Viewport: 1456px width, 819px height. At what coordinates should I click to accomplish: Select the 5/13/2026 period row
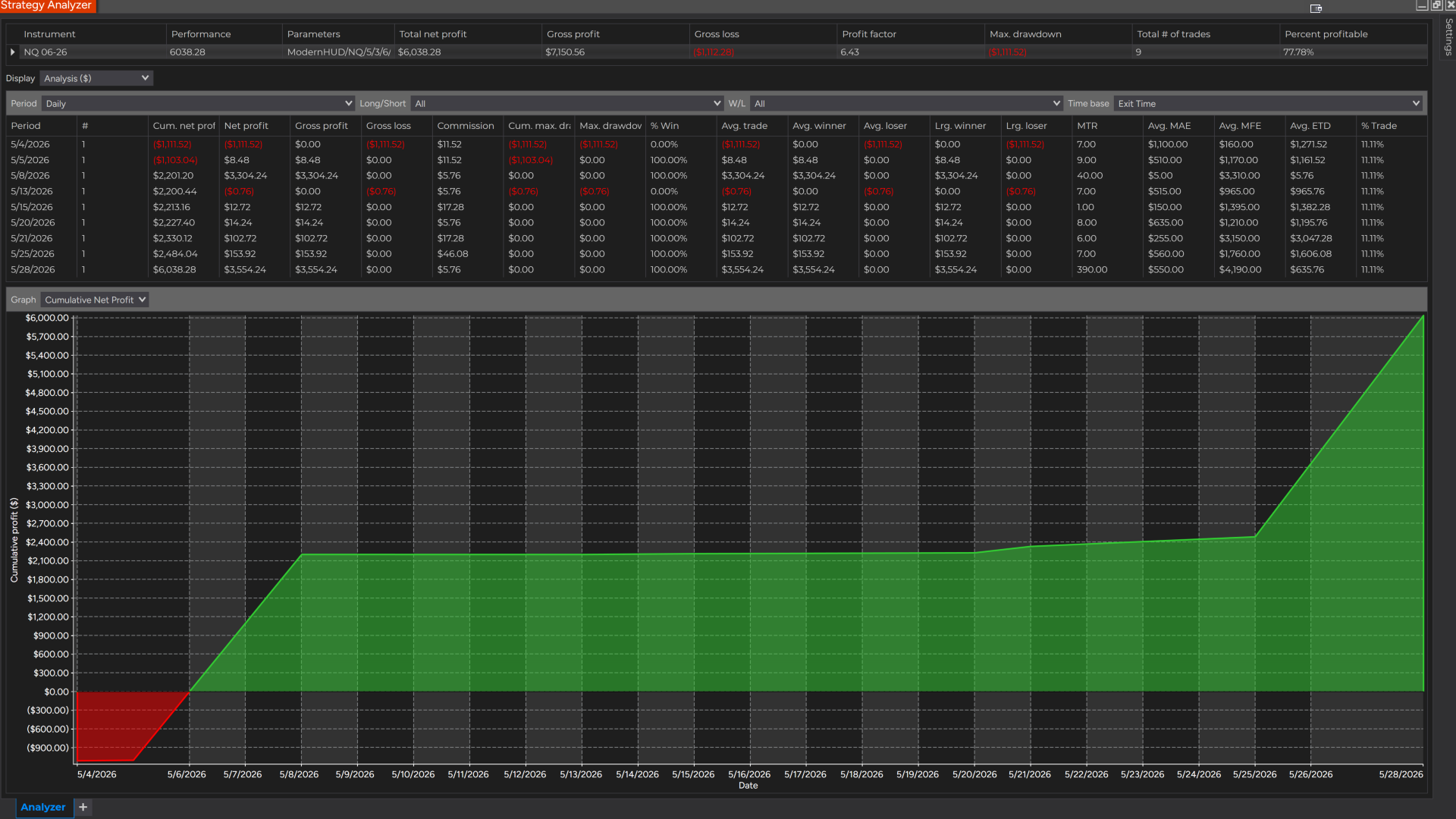(x=717, y=191)
